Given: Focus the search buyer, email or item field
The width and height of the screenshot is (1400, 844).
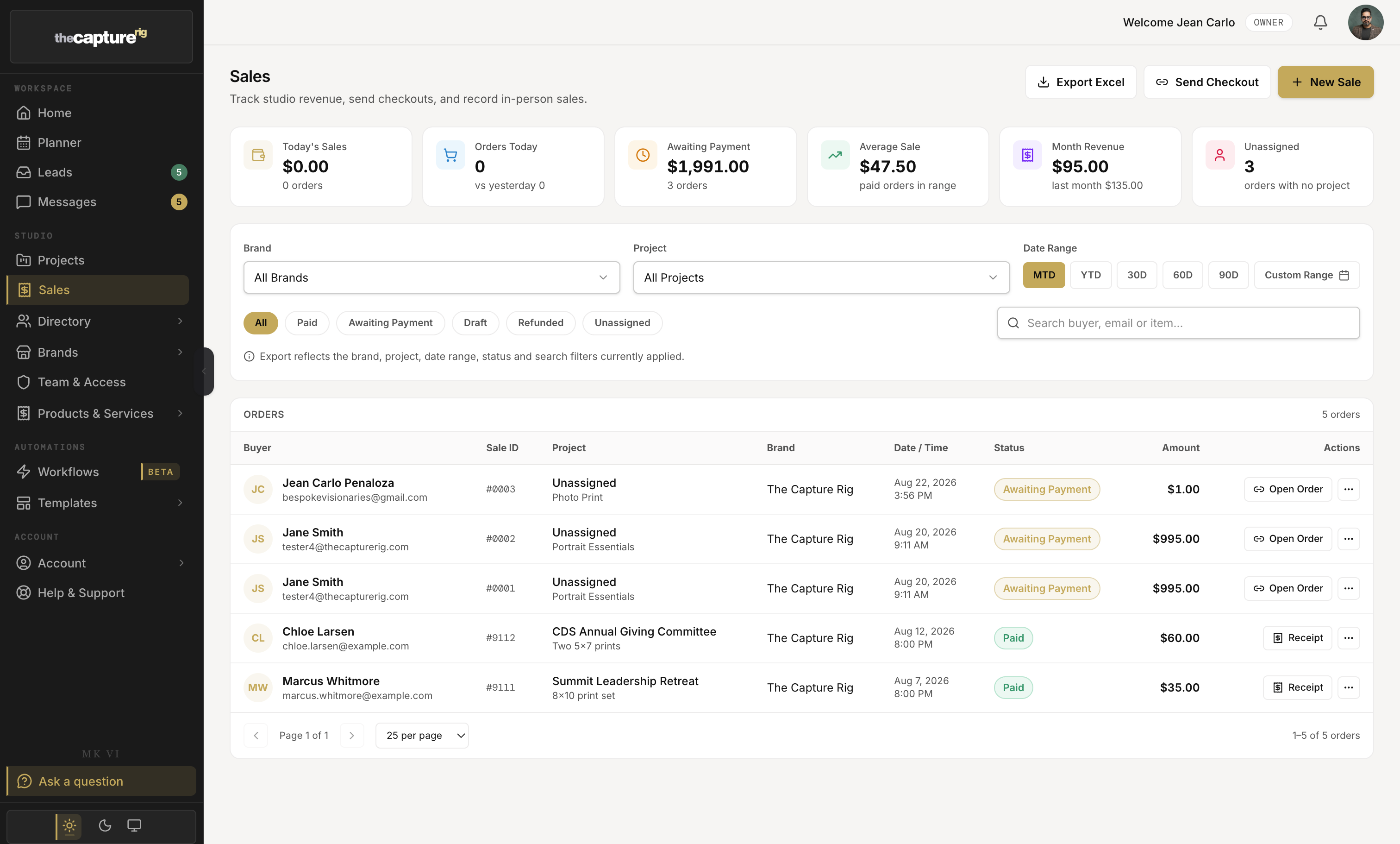Looking at the screenshot, I should (x=1178, y=323).
